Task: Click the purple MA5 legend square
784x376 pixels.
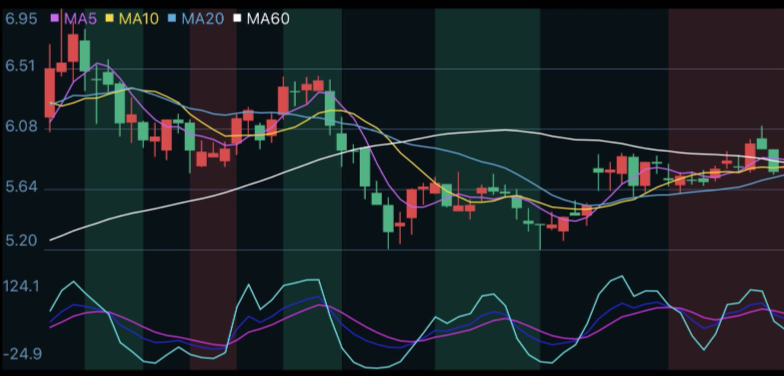Action: [55, 19]
